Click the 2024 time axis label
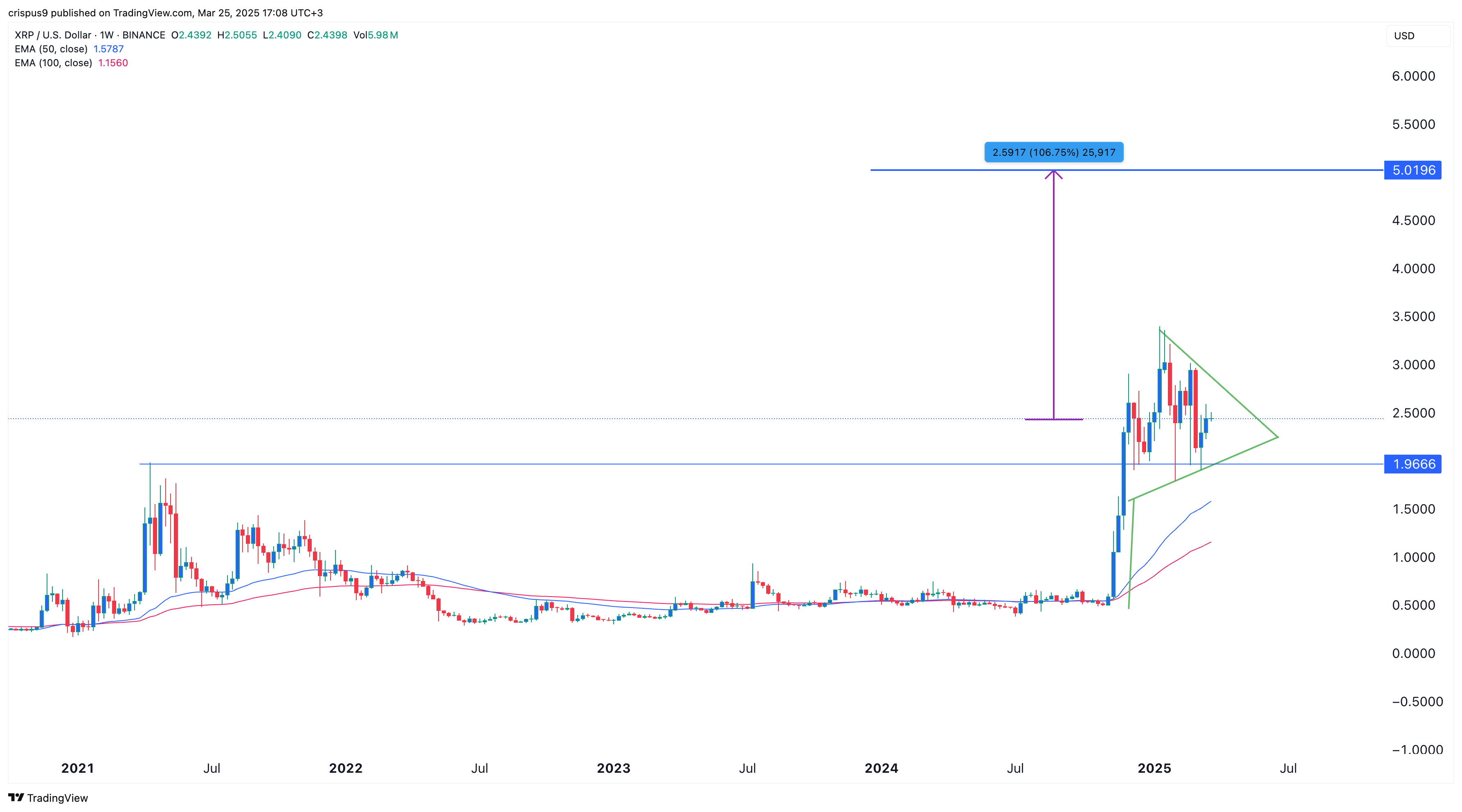 point(882,768)
